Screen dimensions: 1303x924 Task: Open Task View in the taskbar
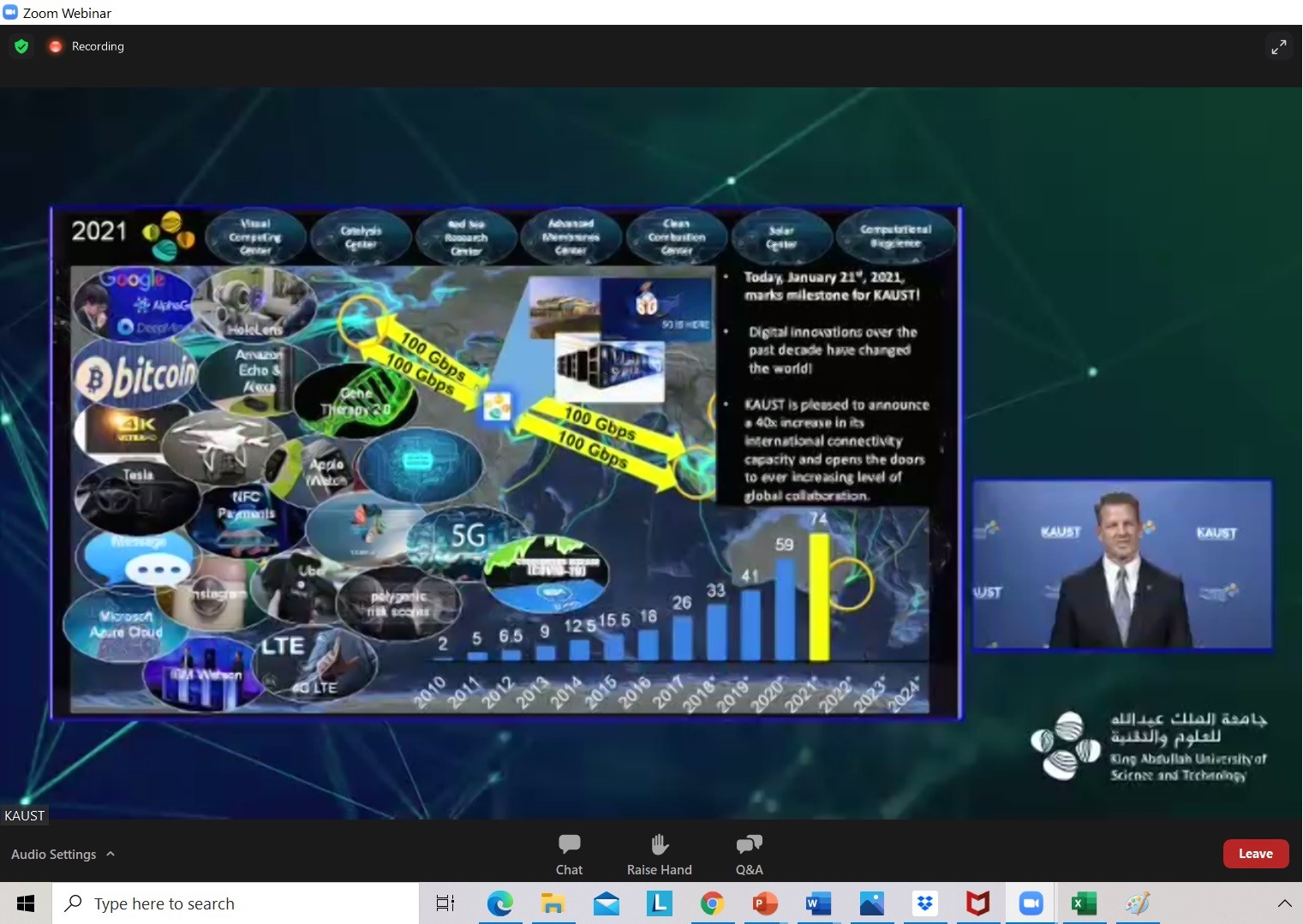(445, 903)
